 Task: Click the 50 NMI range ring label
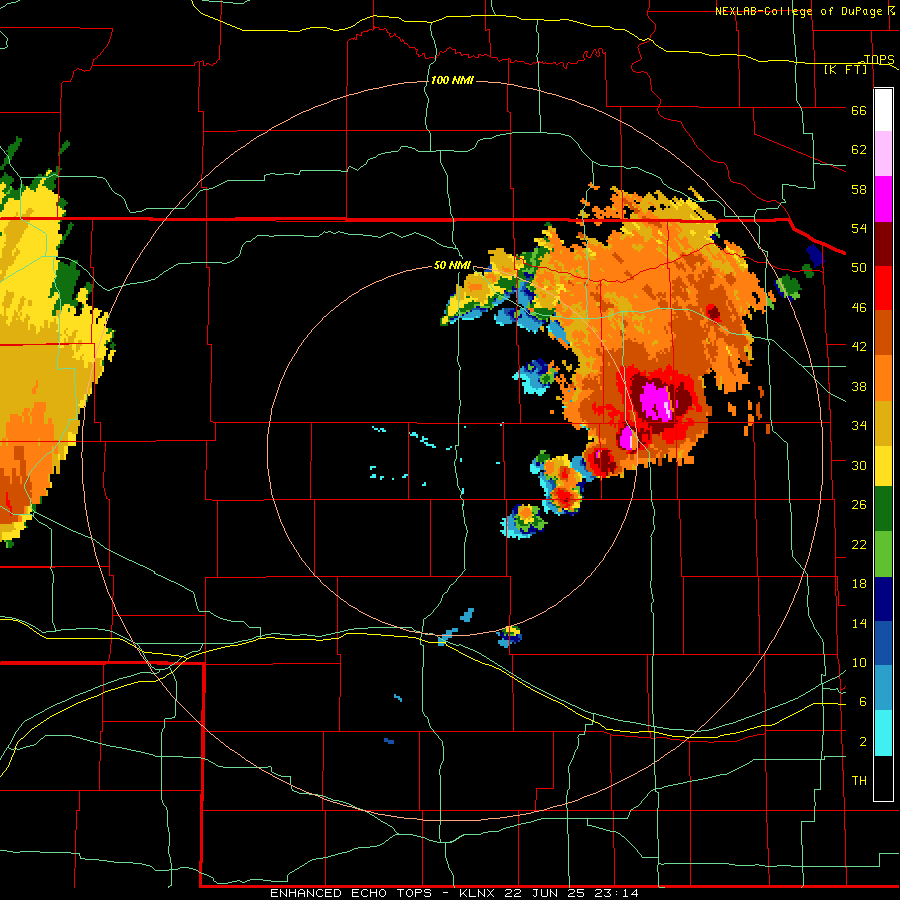(x=452, y=265)
